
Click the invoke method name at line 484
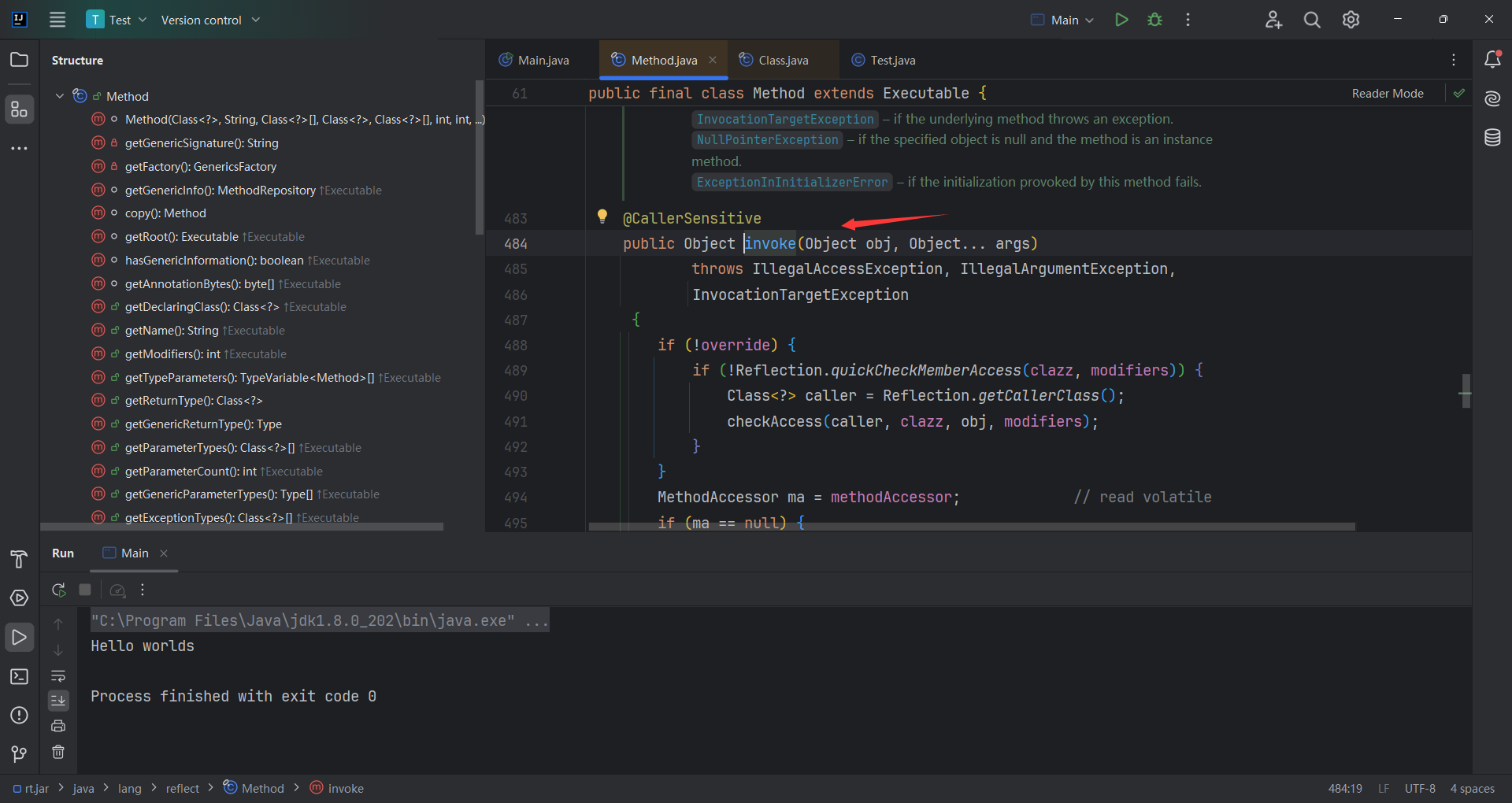[770, 243]
